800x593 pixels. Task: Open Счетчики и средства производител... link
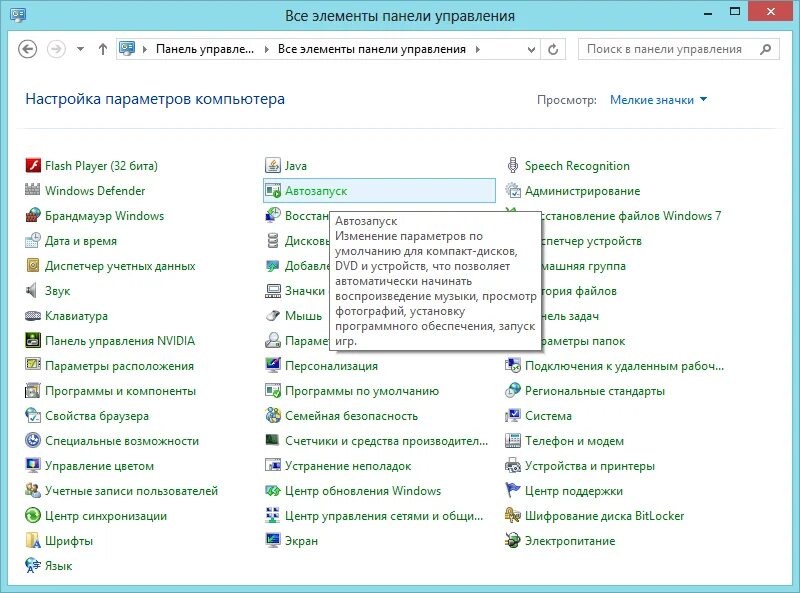386,441
